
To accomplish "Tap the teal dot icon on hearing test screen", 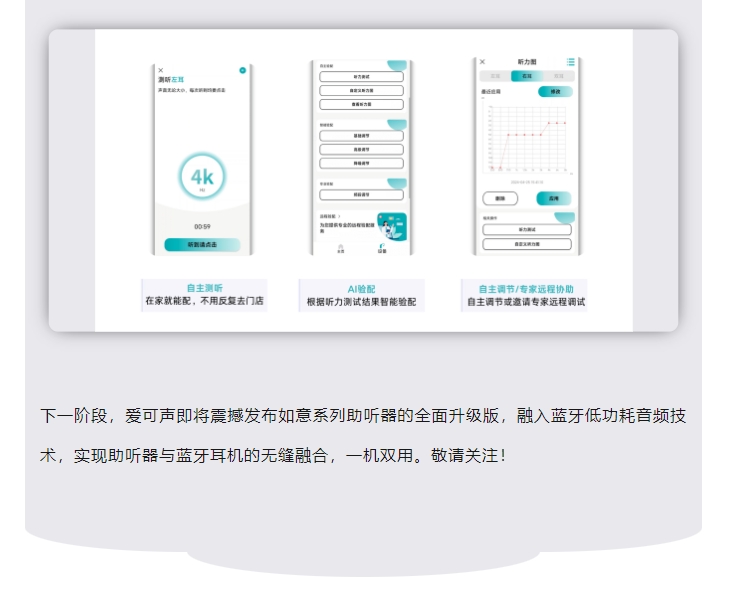I will [x=242, y=70].
